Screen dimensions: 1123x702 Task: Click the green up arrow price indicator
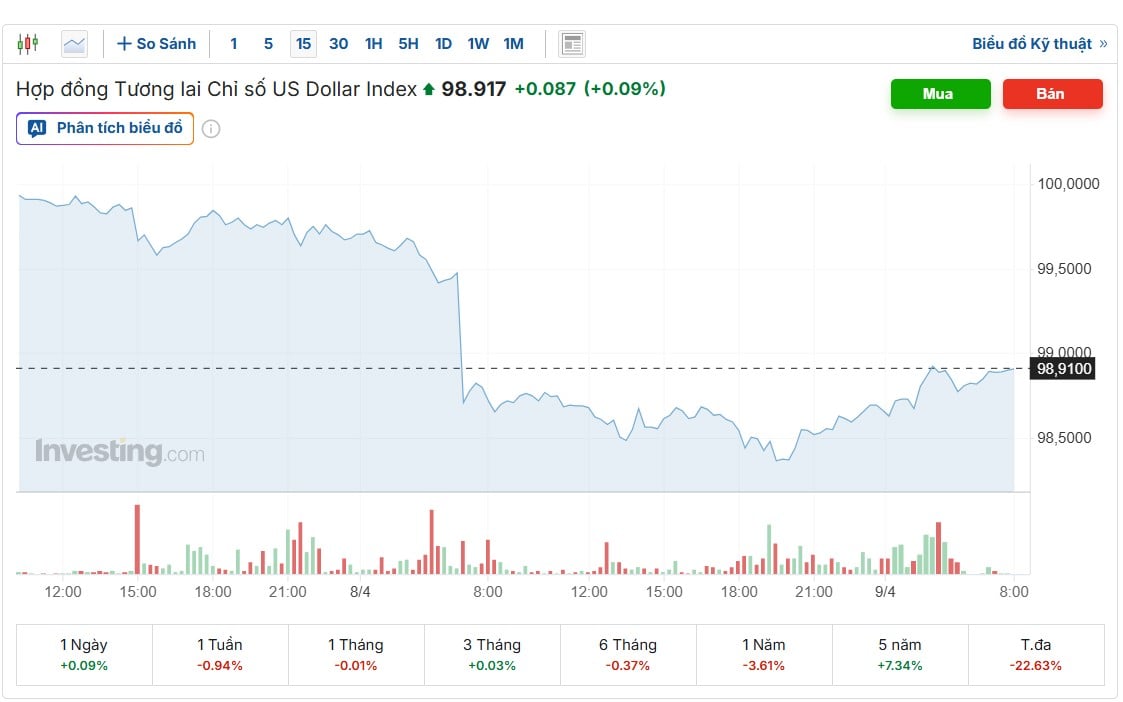429,90
